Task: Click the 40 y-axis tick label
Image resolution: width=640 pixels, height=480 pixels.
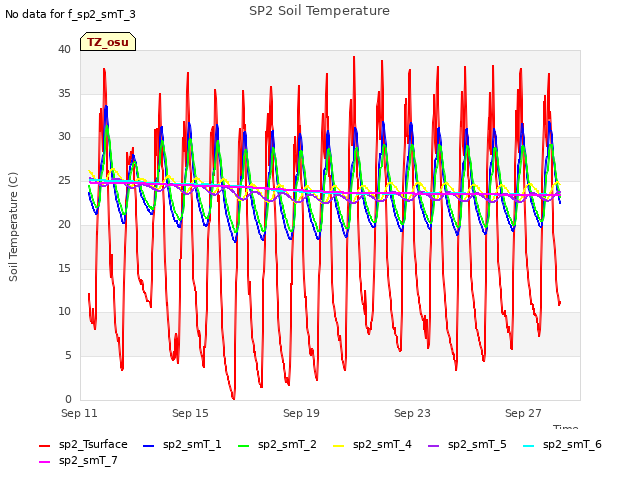Action: 64,49
